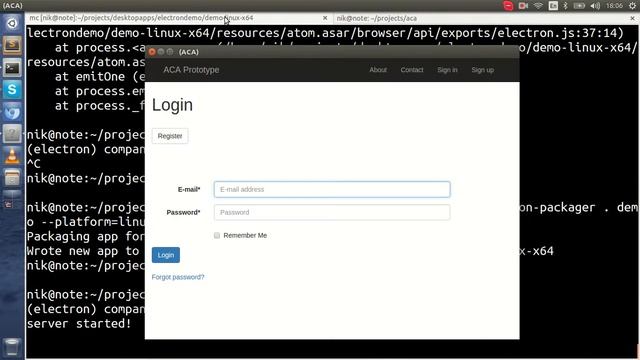Open the question-mark app in the dock
This screenshot has height=360, width=640.
(x=12, y=134)
